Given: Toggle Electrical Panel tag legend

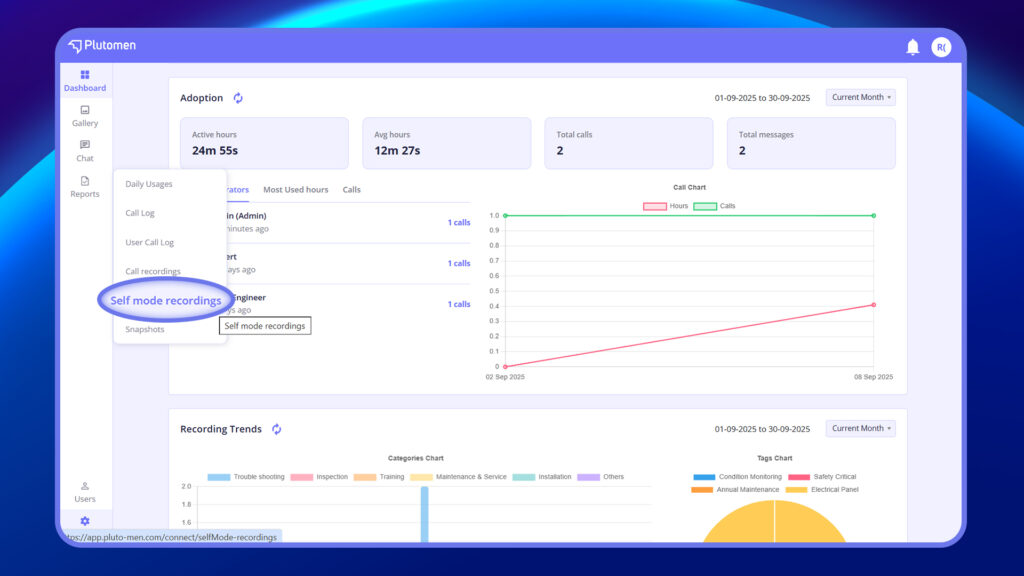Looking at the screenshot, I should pyautogui.click(x=822, y=490).
